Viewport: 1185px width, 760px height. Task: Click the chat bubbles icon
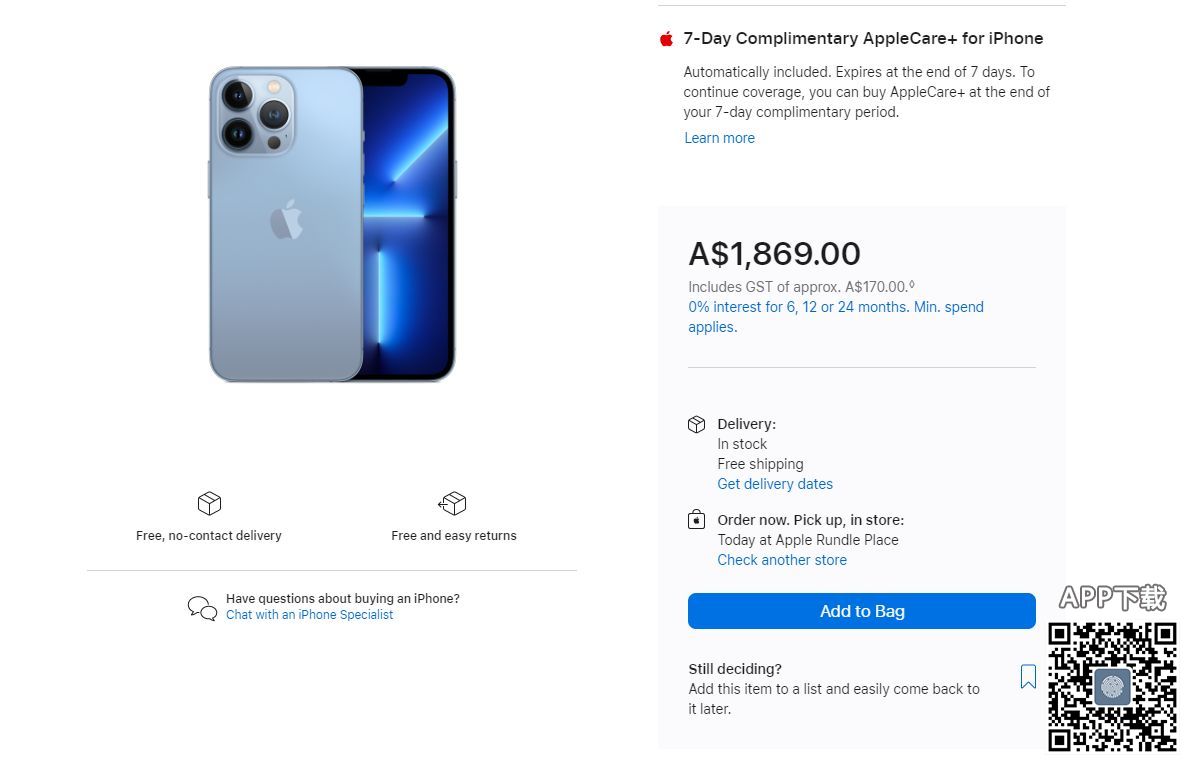tap(202, 608)
